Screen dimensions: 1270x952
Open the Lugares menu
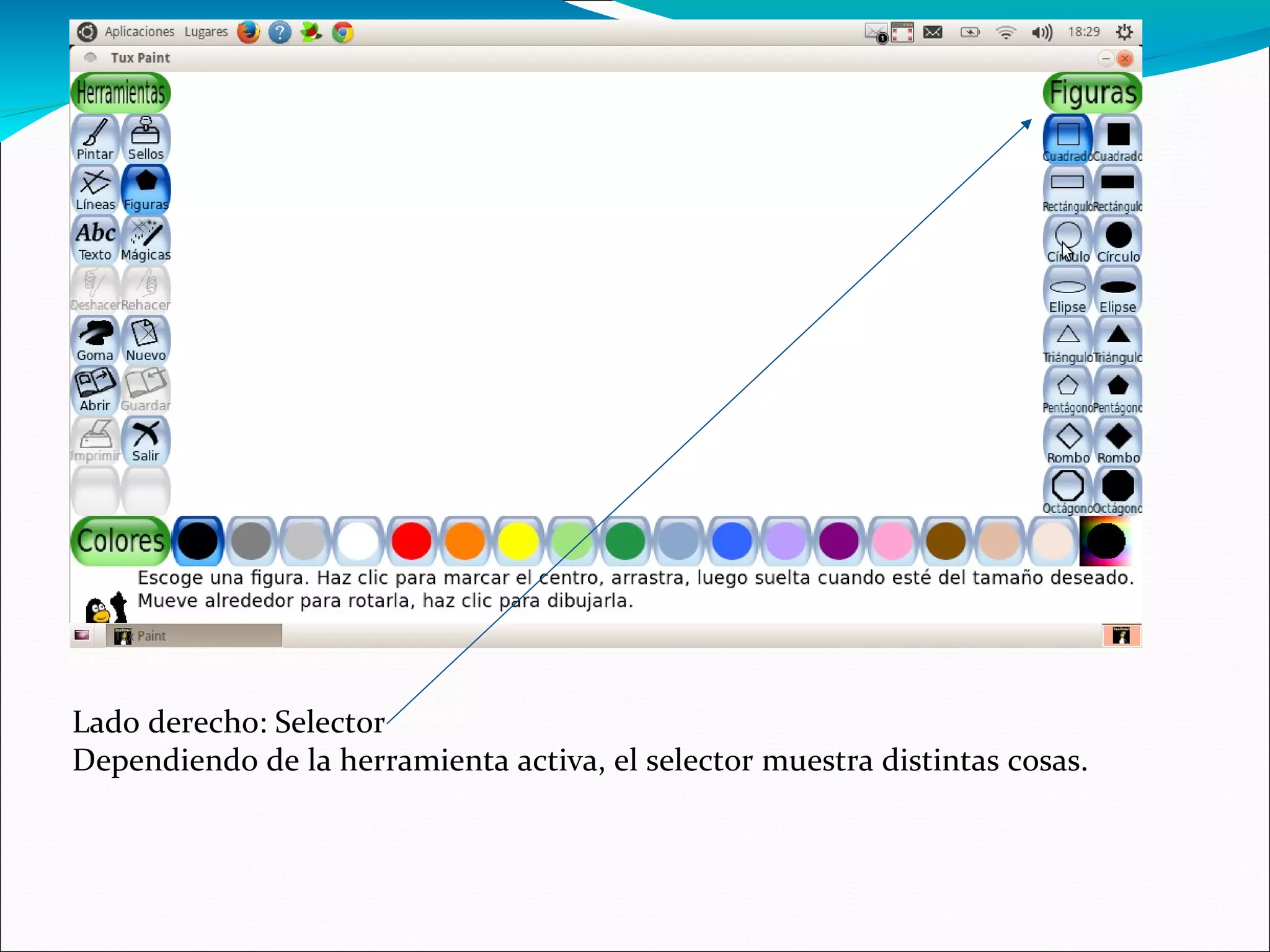[206, 32]
